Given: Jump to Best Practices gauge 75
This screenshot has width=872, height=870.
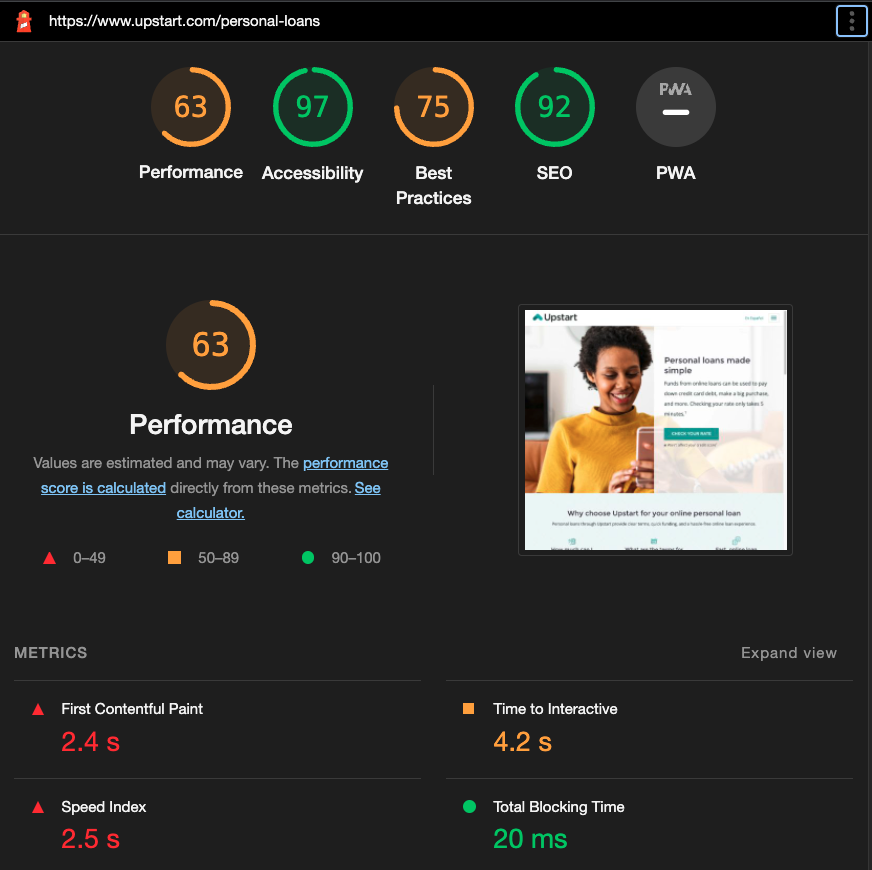Looking at the screenshot, I should (x=434, y=107).
